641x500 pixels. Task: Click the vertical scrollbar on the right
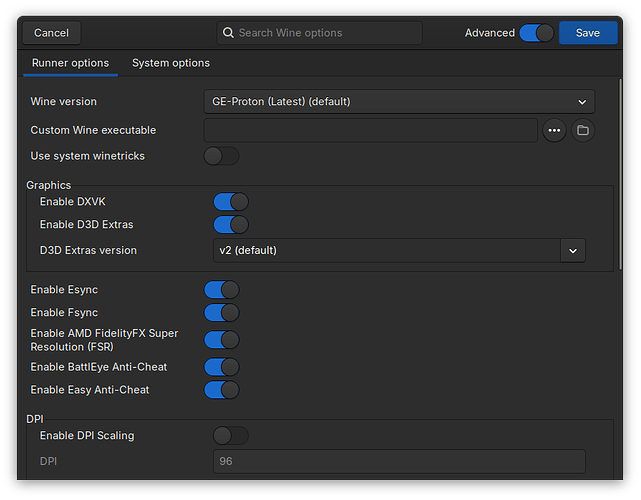point(620,174)
